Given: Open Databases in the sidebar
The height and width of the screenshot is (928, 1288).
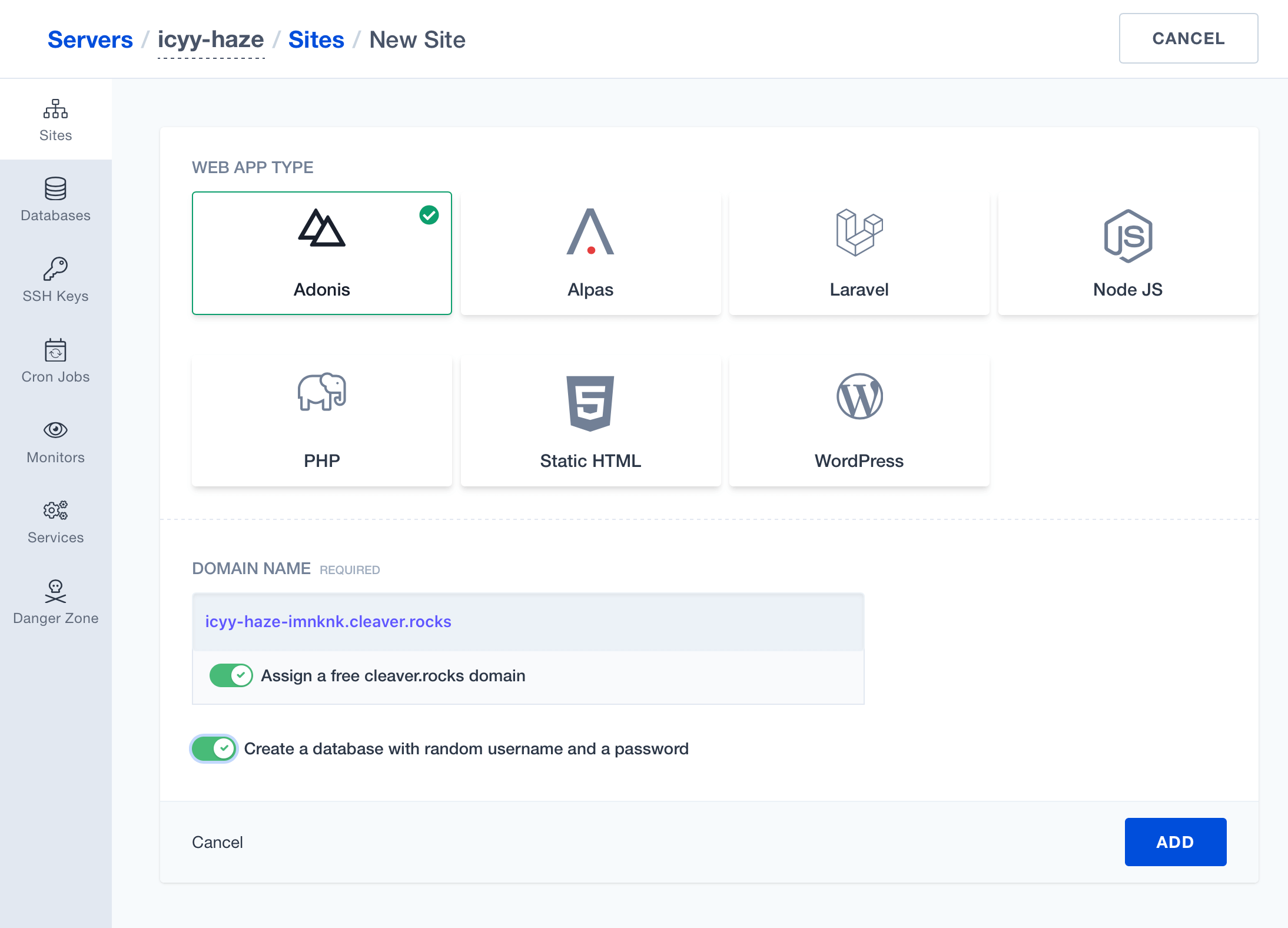Looking at the screenshot, I should tap(55, 200).
